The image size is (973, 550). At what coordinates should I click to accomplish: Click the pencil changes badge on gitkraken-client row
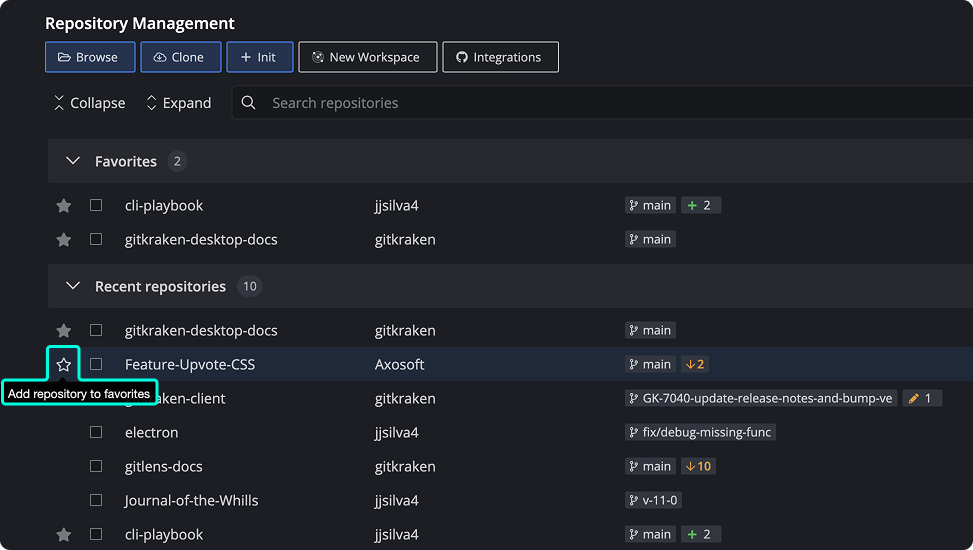(x=921, y=399)
